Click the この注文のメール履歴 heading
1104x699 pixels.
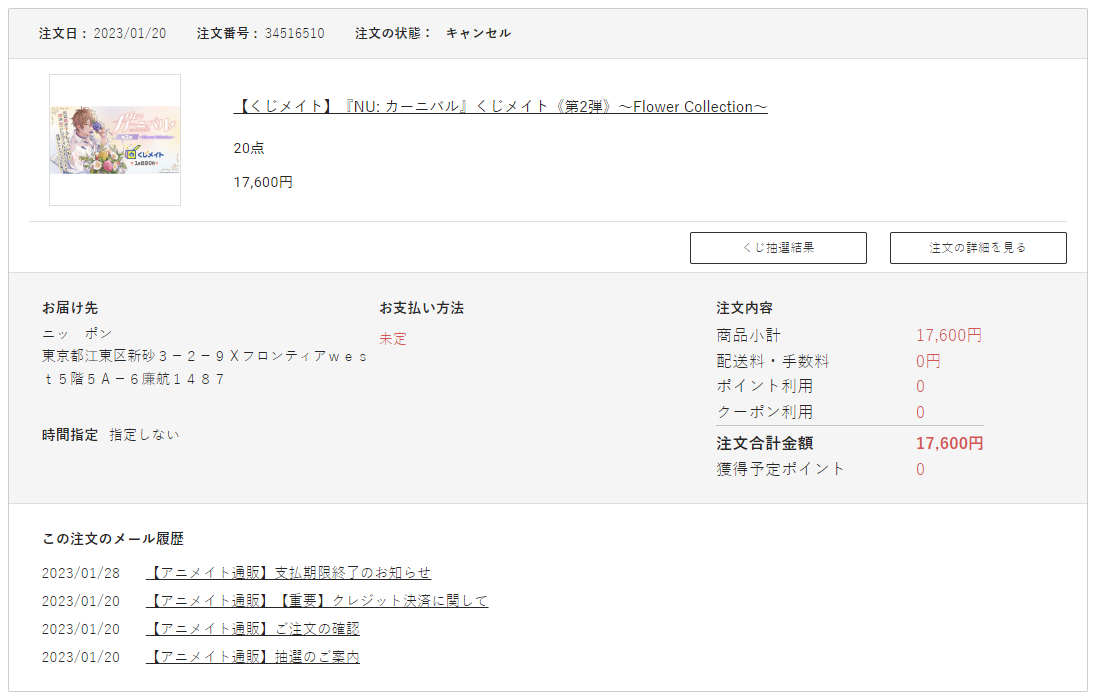[x=113, y=539]
